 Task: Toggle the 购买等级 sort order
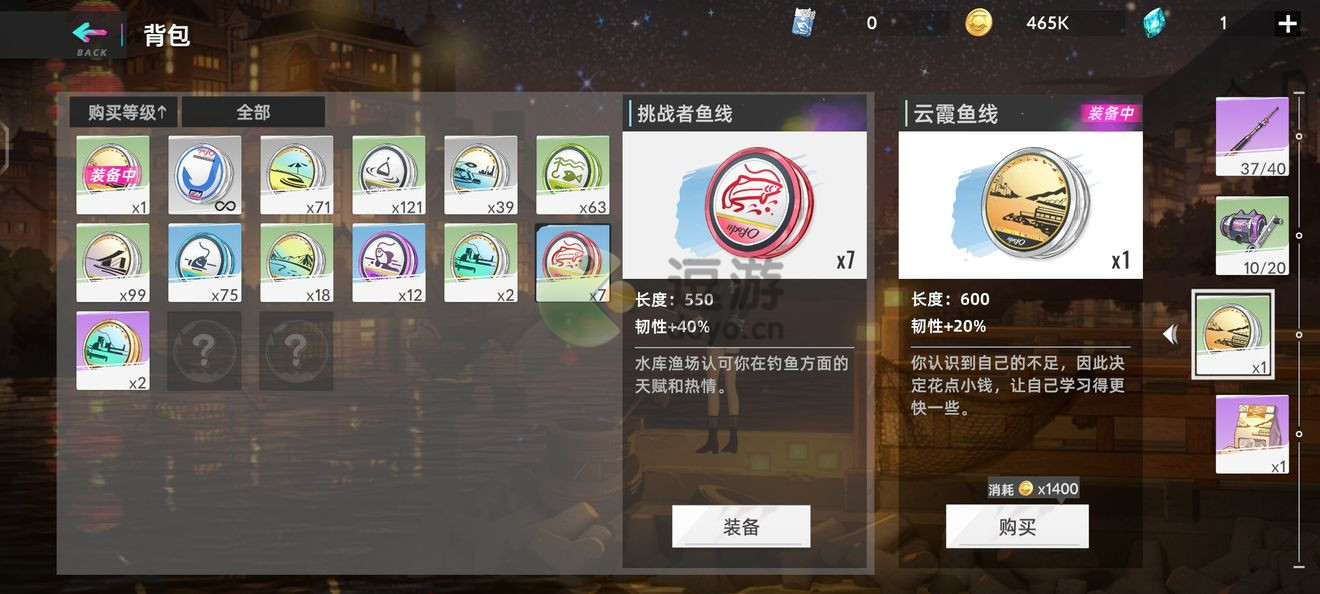[x=124, y=112]
